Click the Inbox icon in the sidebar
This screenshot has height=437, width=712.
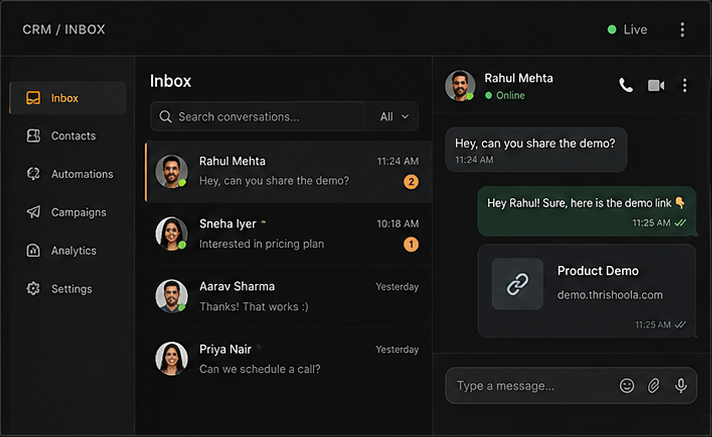(33, 98)
